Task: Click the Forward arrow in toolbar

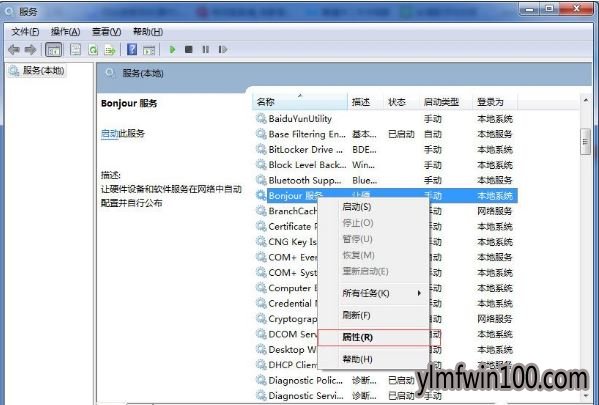Action: point(30,50)
